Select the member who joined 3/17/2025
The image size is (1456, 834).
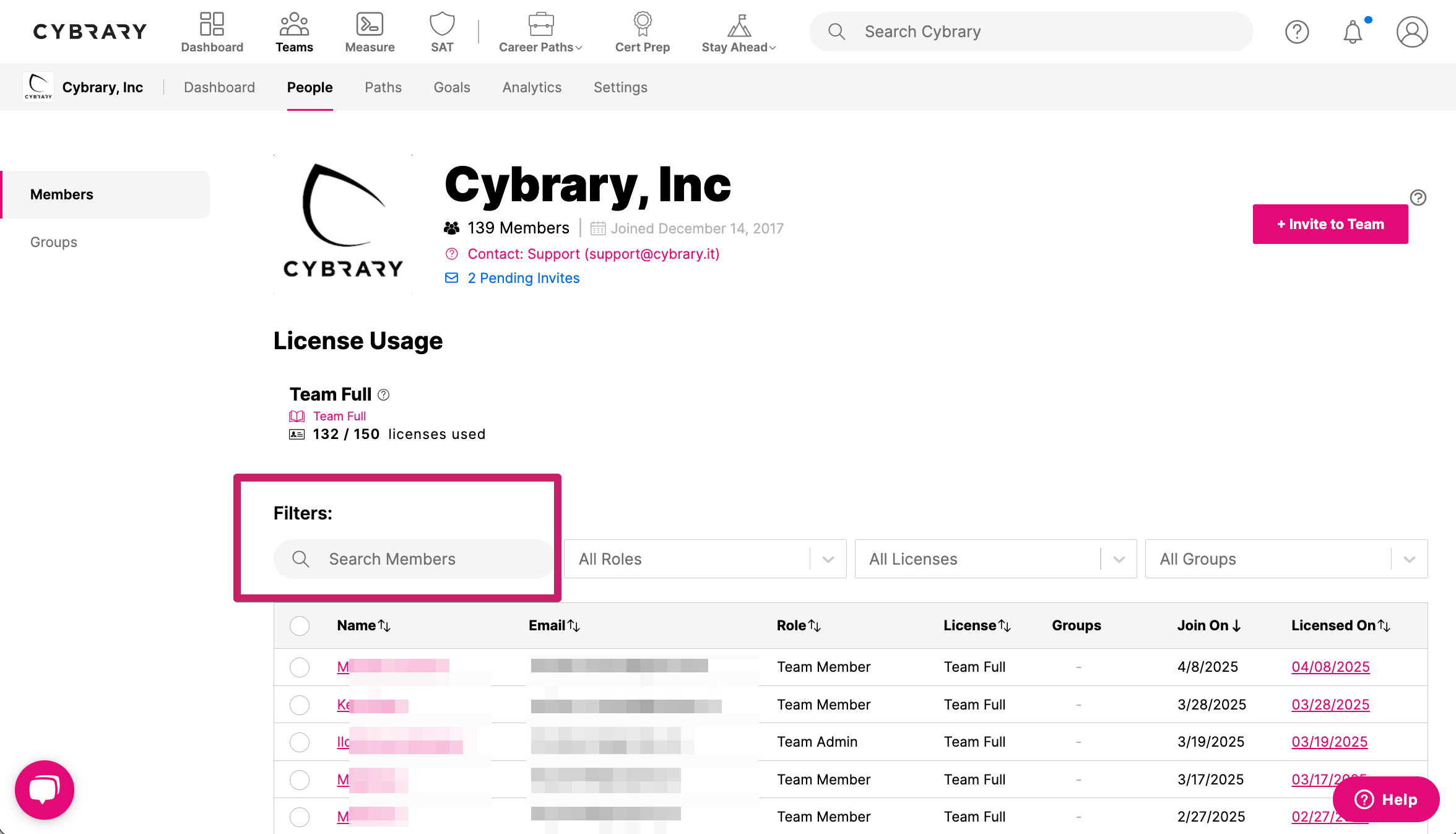pyautogui.click(x=300, y=780)
